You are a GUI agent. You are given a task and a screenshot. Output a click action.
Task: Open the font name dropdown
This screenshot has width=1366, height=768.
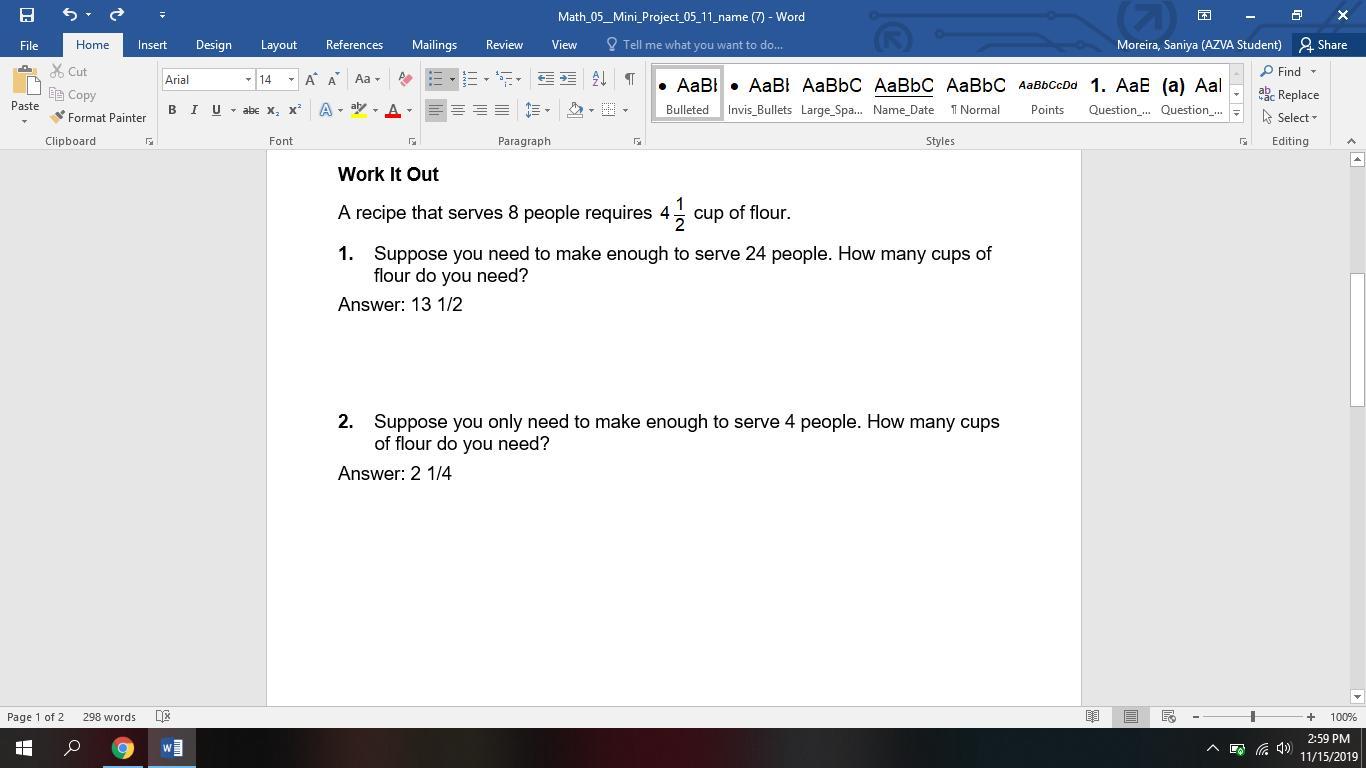pyautogui.click(x=248, y=79)
